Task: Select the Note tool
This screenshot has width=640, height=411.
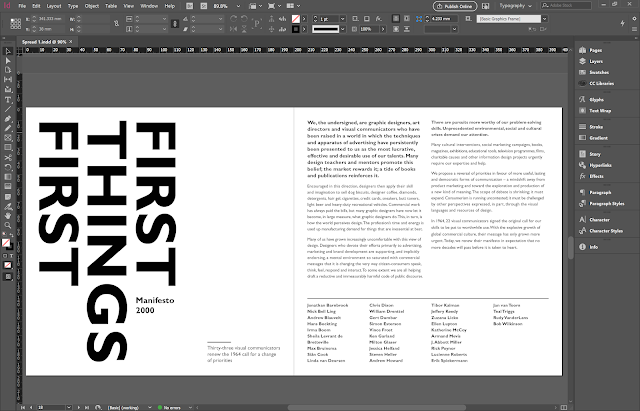Action: (8, 197)
